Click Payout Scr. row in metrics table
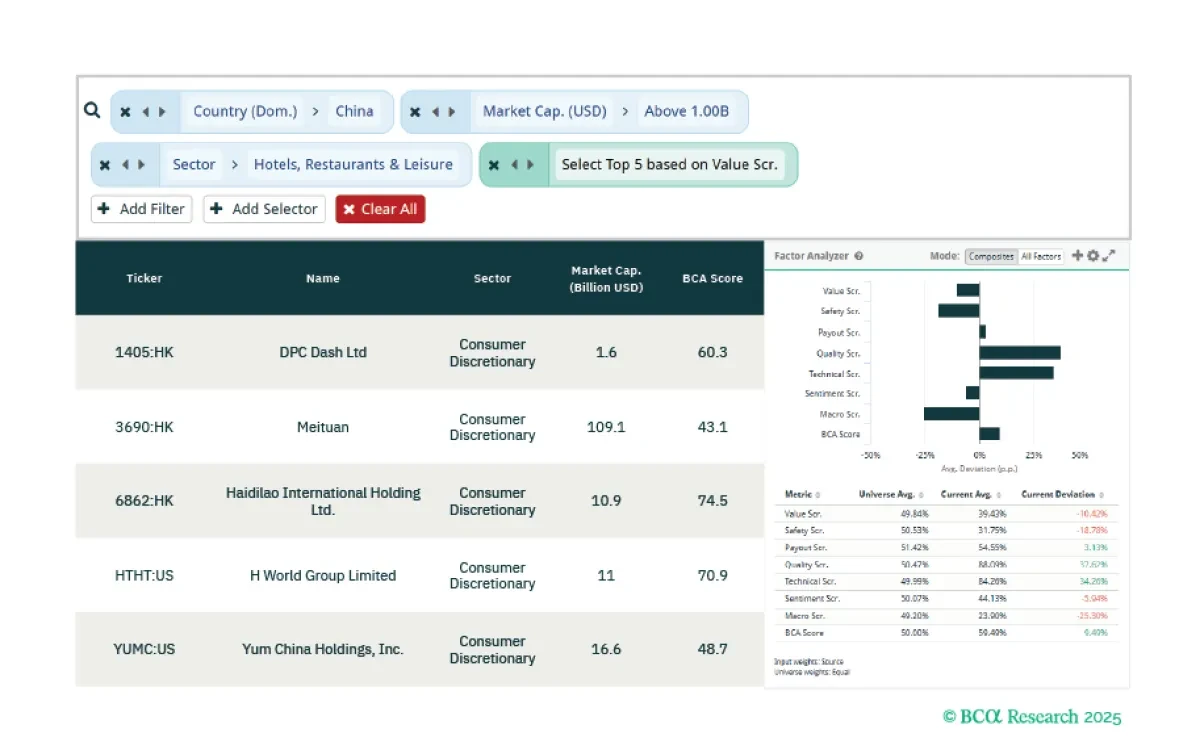This screenshot has width=1200, height=754. click(x=946, y=548)
